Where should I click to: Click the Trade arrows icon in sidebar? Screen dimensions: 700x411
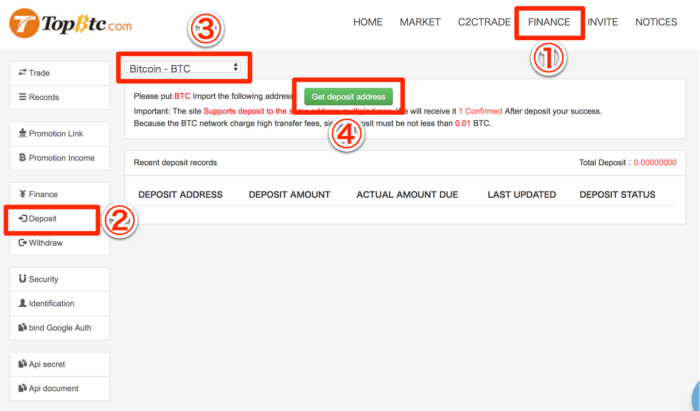[22, 72]
